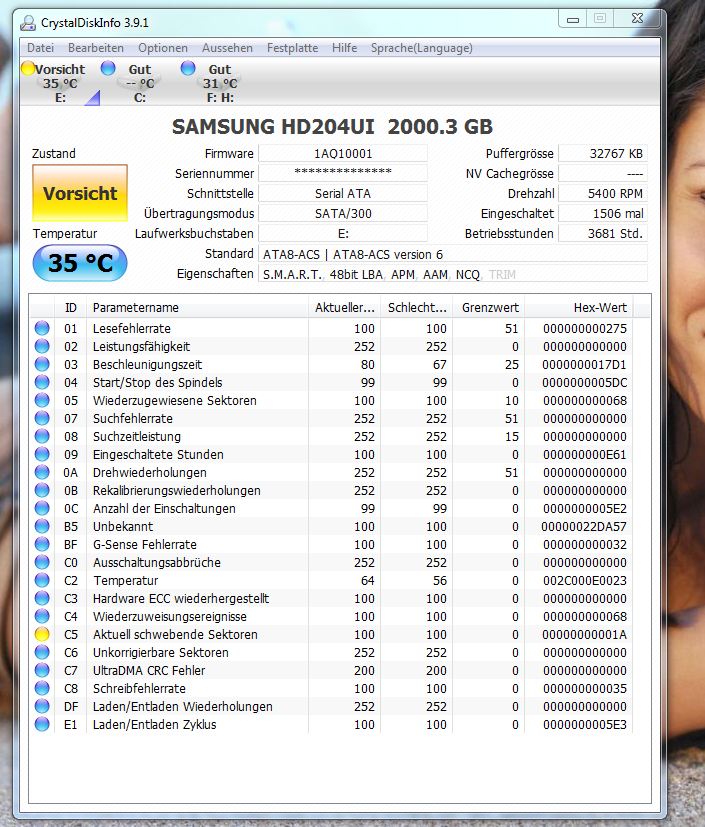Screen dimensions: 705x827
Task: Click the status icon for Unbekannt row
Action: [42, 526]
